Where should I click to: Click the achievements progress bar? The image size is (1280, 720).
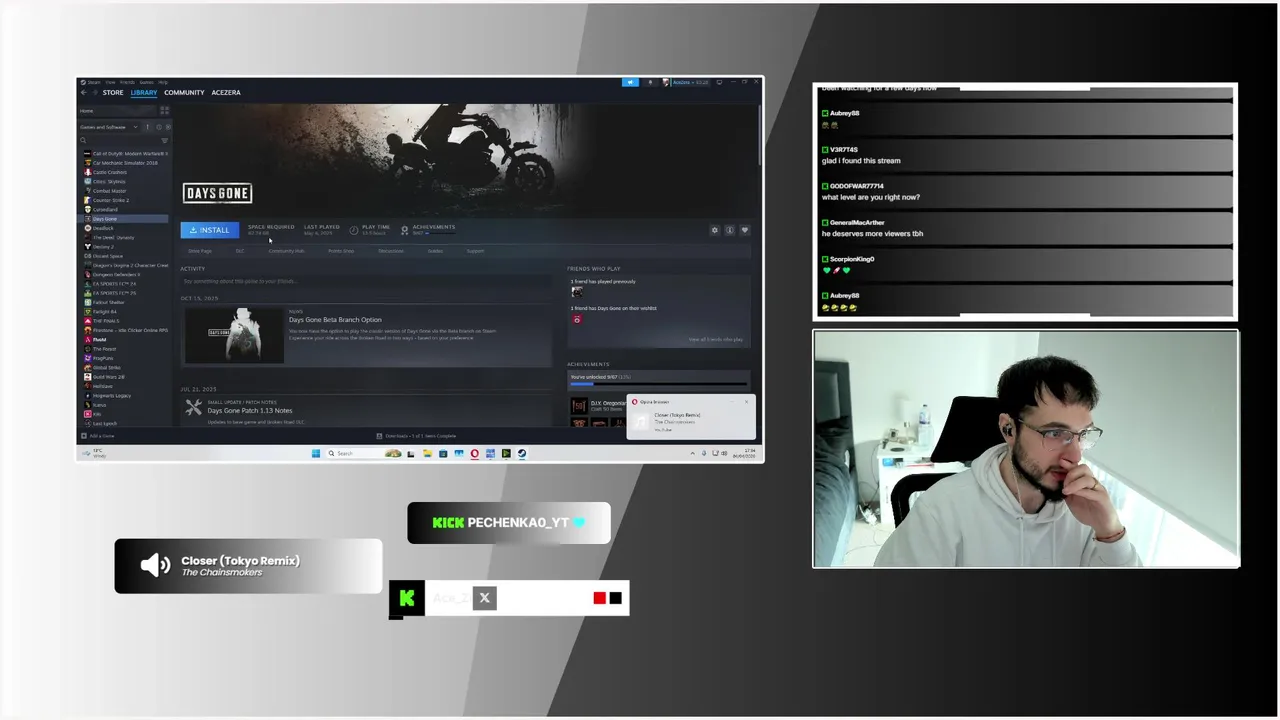[x=658, y=384]
